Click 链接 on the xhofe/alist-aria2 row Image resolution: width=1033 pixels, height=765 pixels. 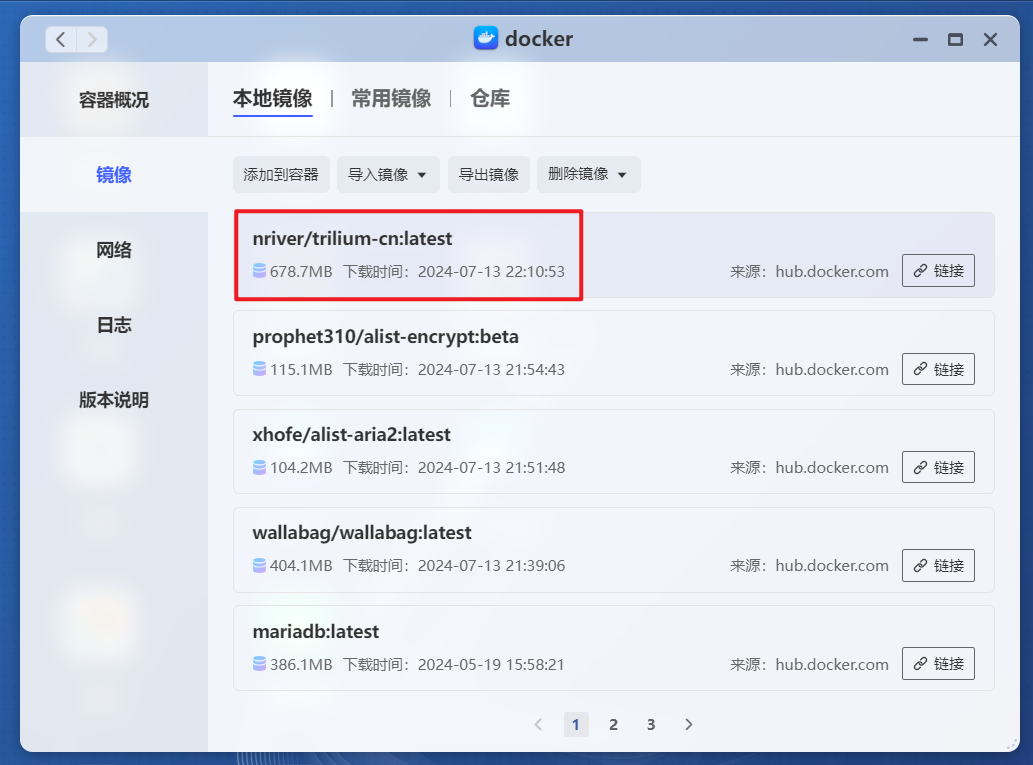tap(938, 467)
